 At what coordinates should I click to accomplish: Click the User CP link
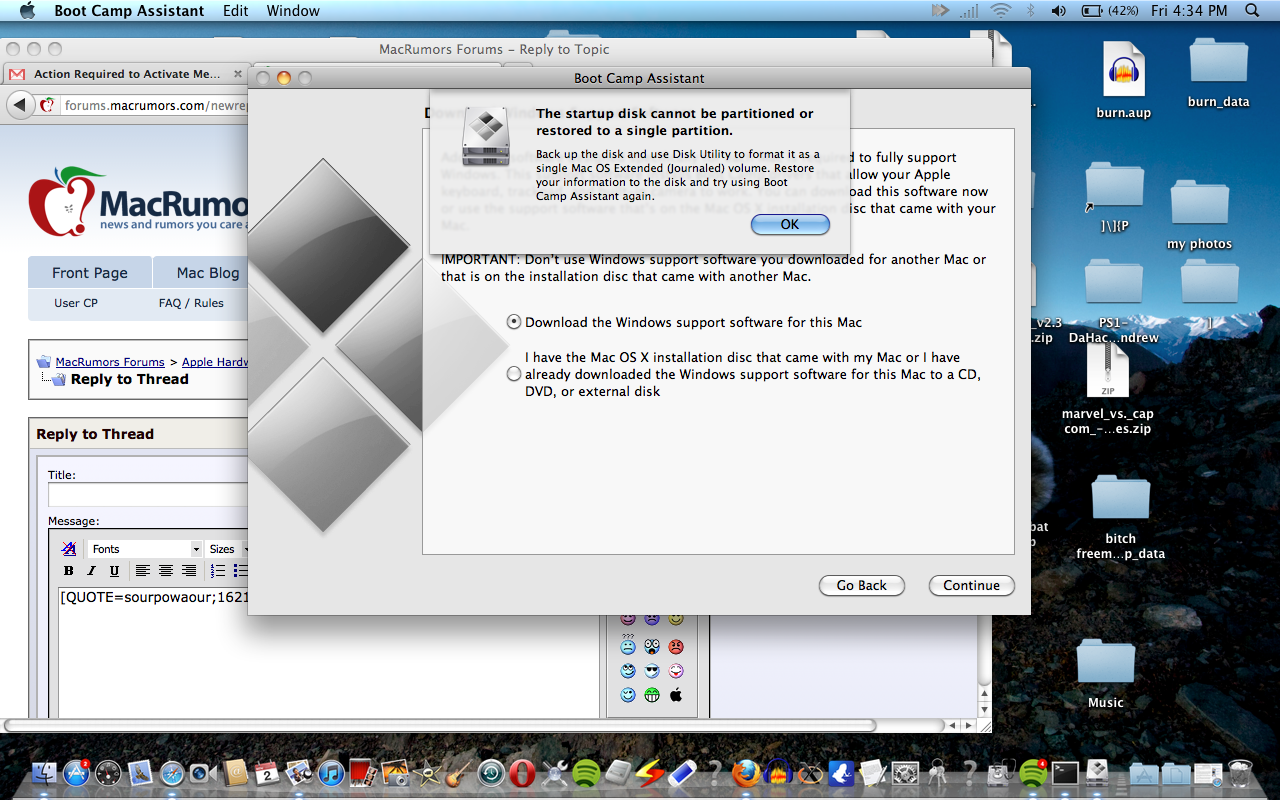click(76, 303)
